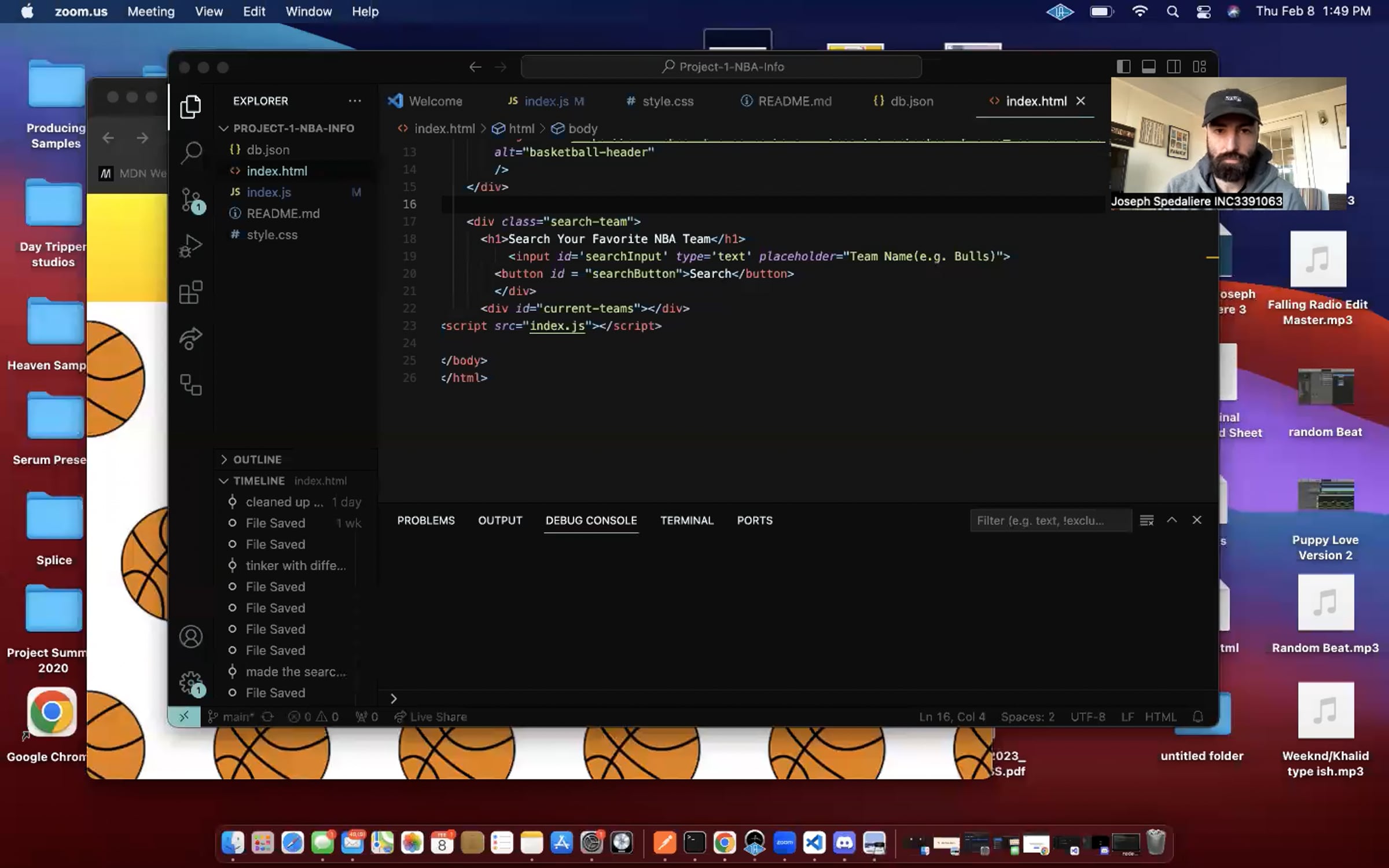Viewport: 1389px width, 868px height.
Task: Click Clear Console icon in debug panel
Action: point(1147,520)
